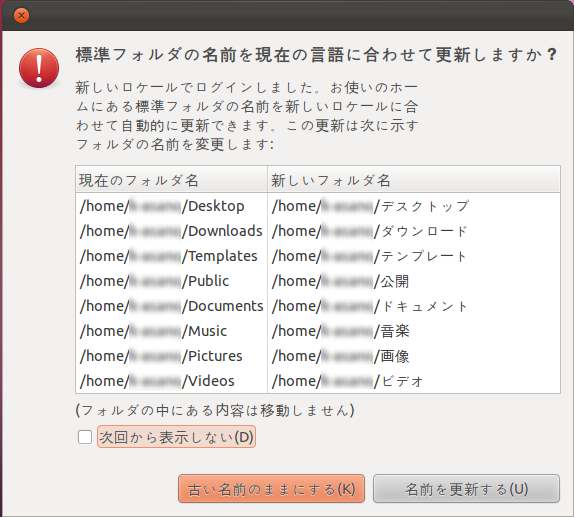The width and height of the screenshot is (574, 517).
Task: Click the new folder path ending in /ビデオ
Action: tap(347, 381)
